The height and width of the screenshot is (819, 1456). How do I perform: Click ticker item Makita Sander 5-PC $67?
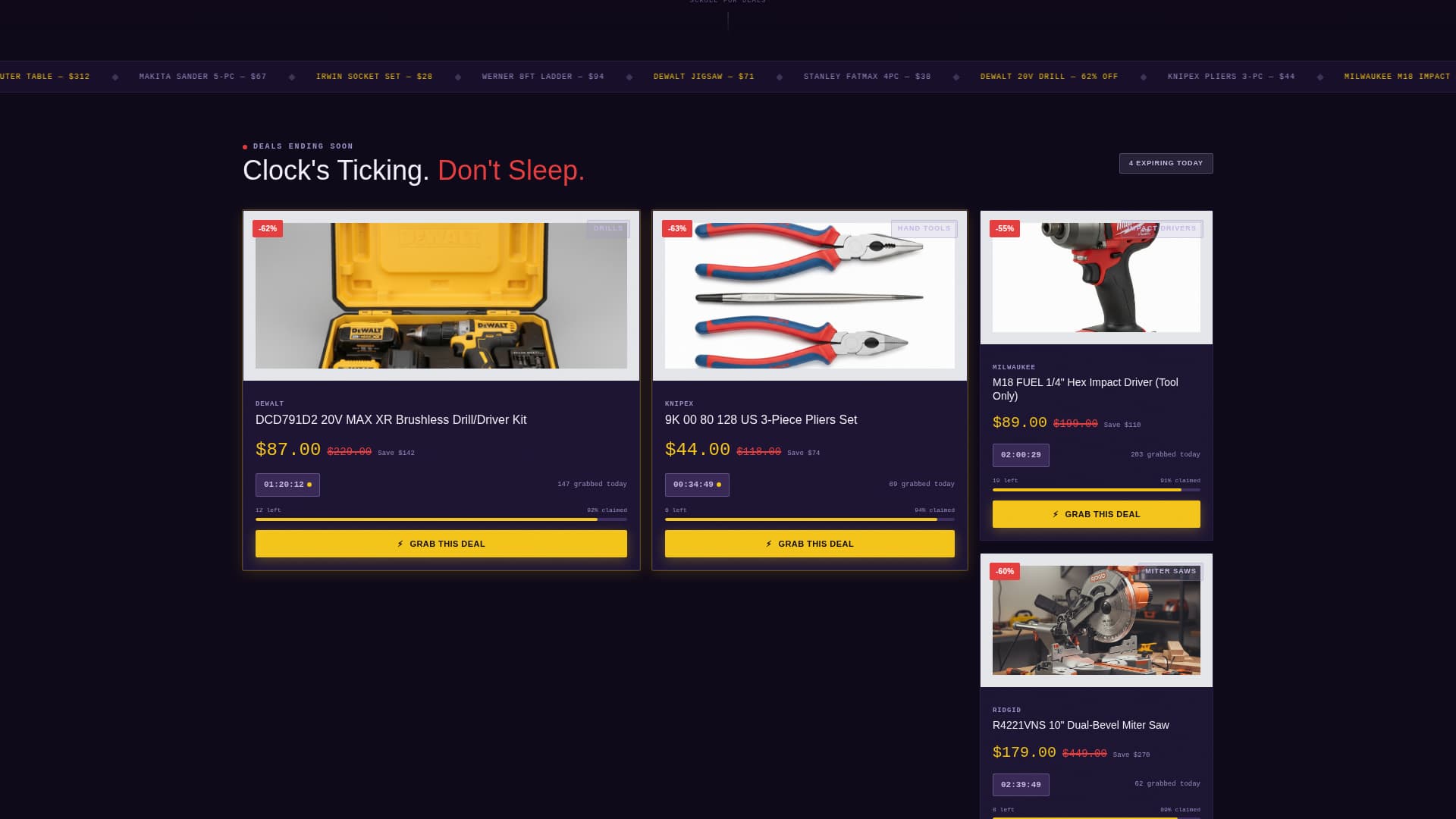(x=202, y=77)
